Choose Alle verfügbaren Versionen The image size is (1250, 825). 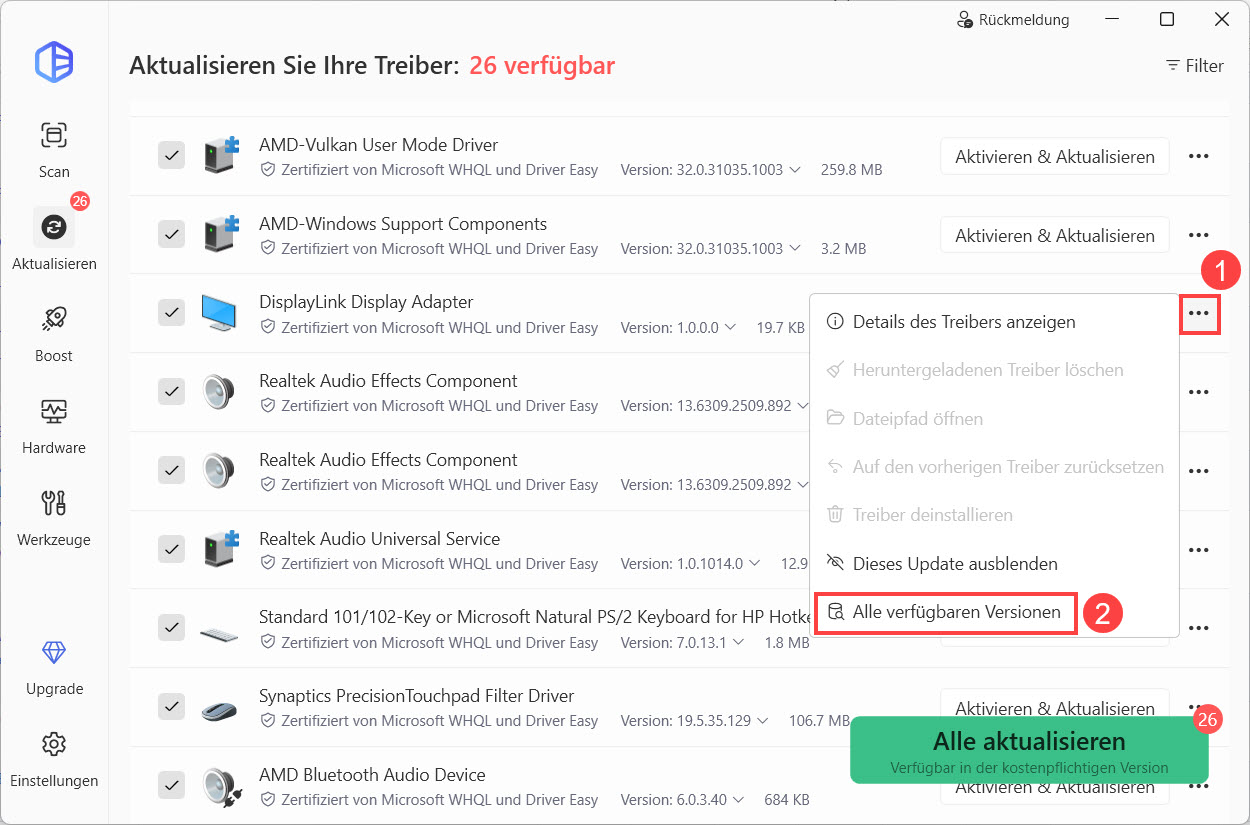[946, 612]
